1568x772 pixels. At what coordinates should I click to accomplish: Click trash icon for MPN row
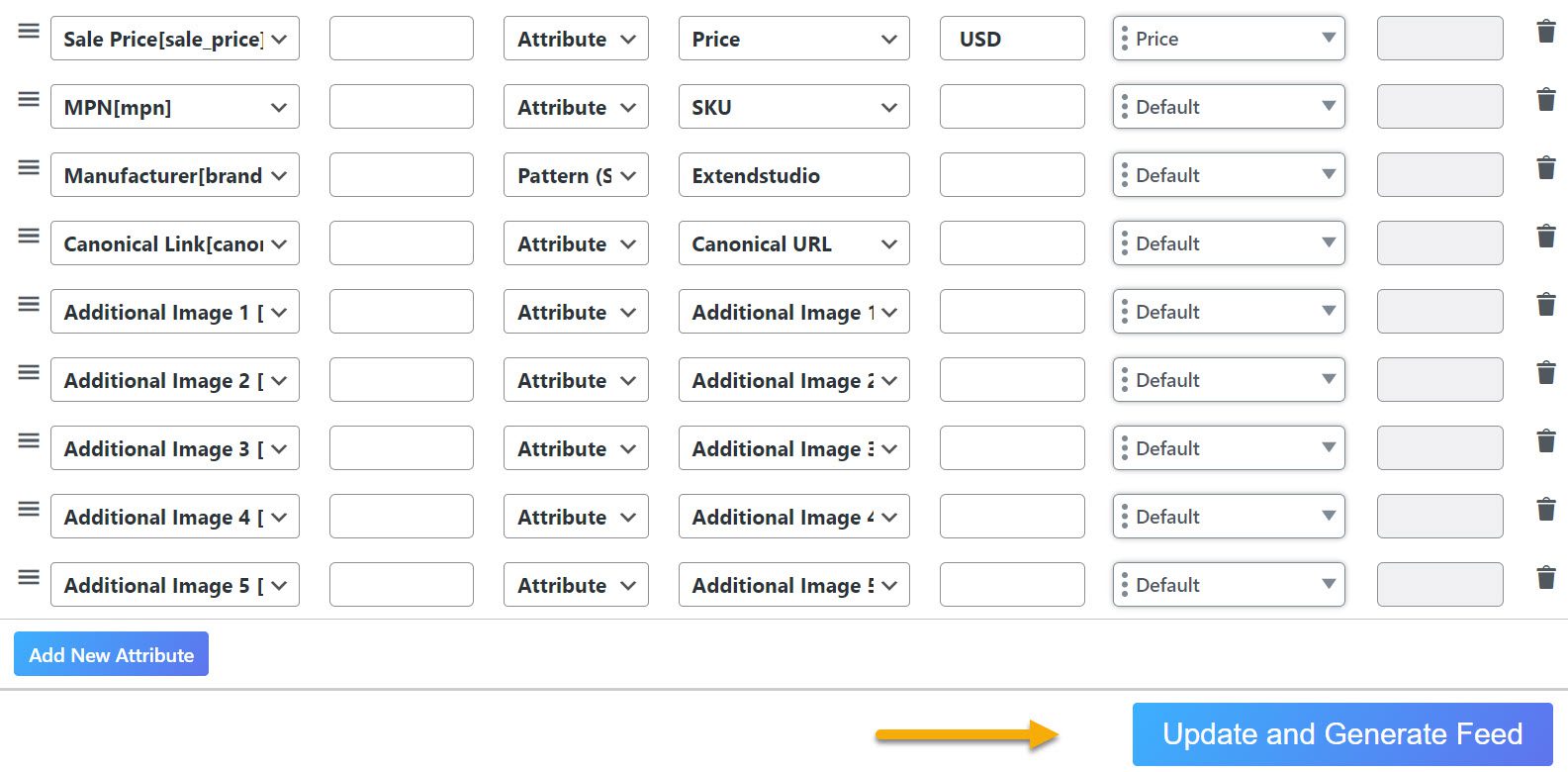1546,100
